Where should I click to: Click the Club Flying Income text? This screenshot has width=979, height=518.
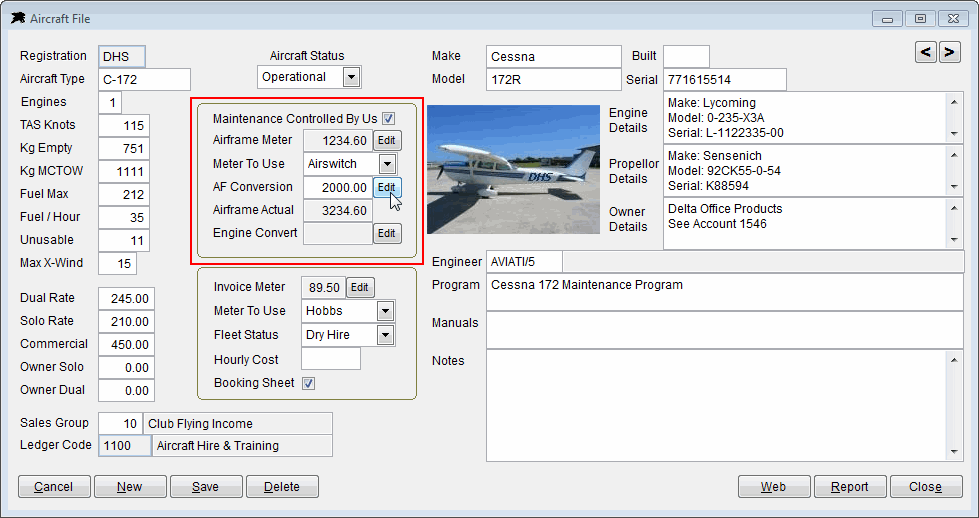200,424
